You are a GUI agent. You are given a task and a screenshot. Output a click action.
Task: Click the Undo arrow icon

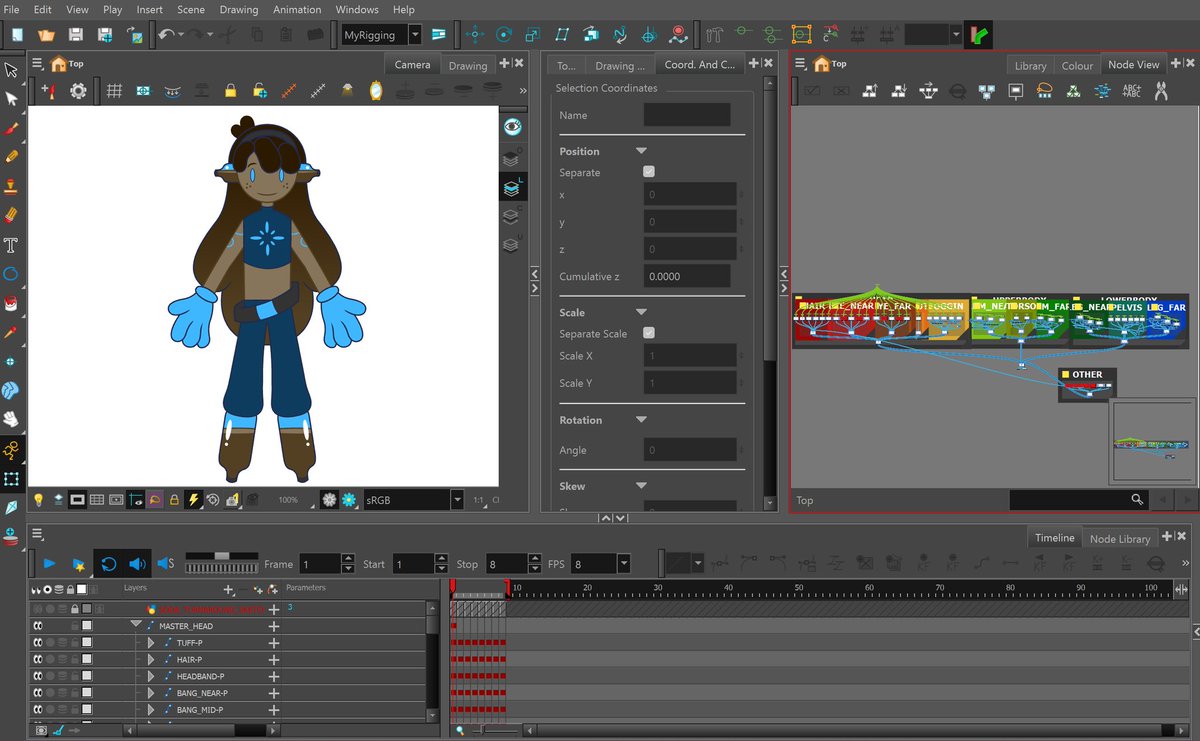coord(166,35)
